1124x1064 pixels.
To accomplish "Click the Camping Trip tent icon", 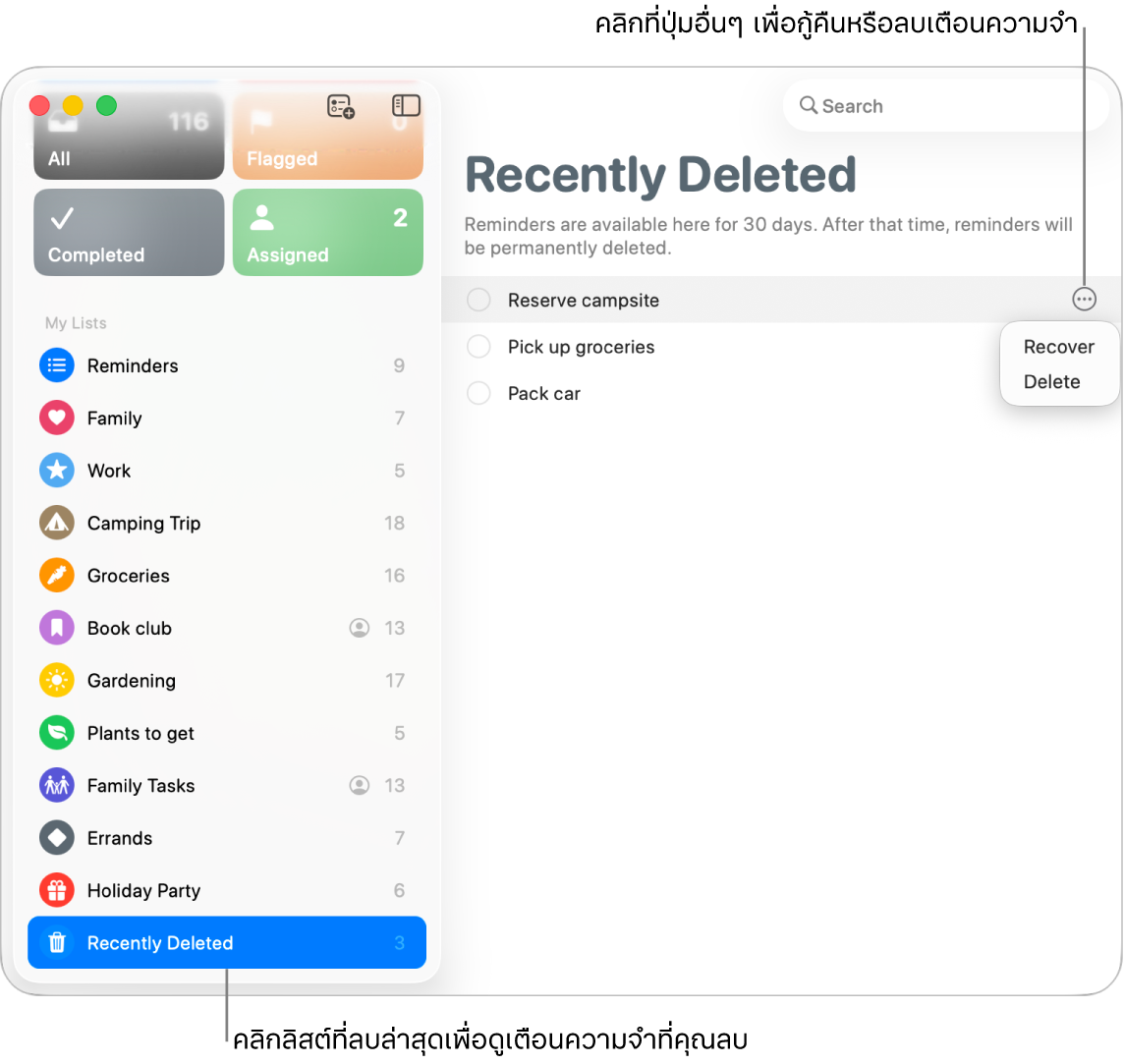I will (x=57, y=523).
